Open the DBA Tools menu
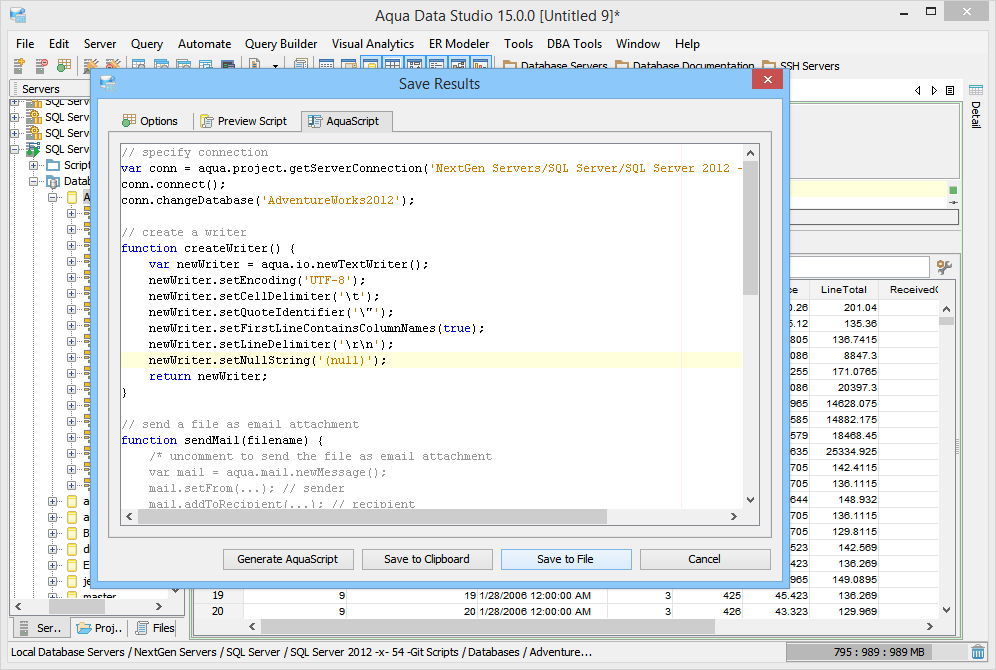996x670 pixels. point(574,44)
